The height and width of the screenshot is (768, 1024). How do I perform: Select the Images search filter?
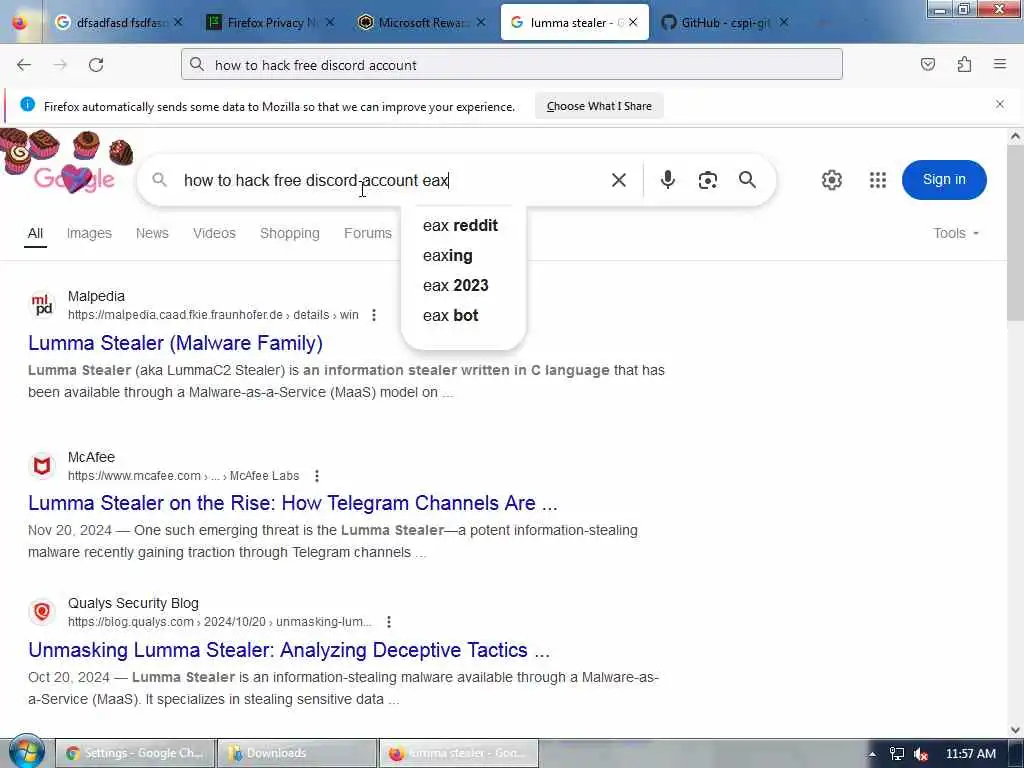(x=89, y=233)
